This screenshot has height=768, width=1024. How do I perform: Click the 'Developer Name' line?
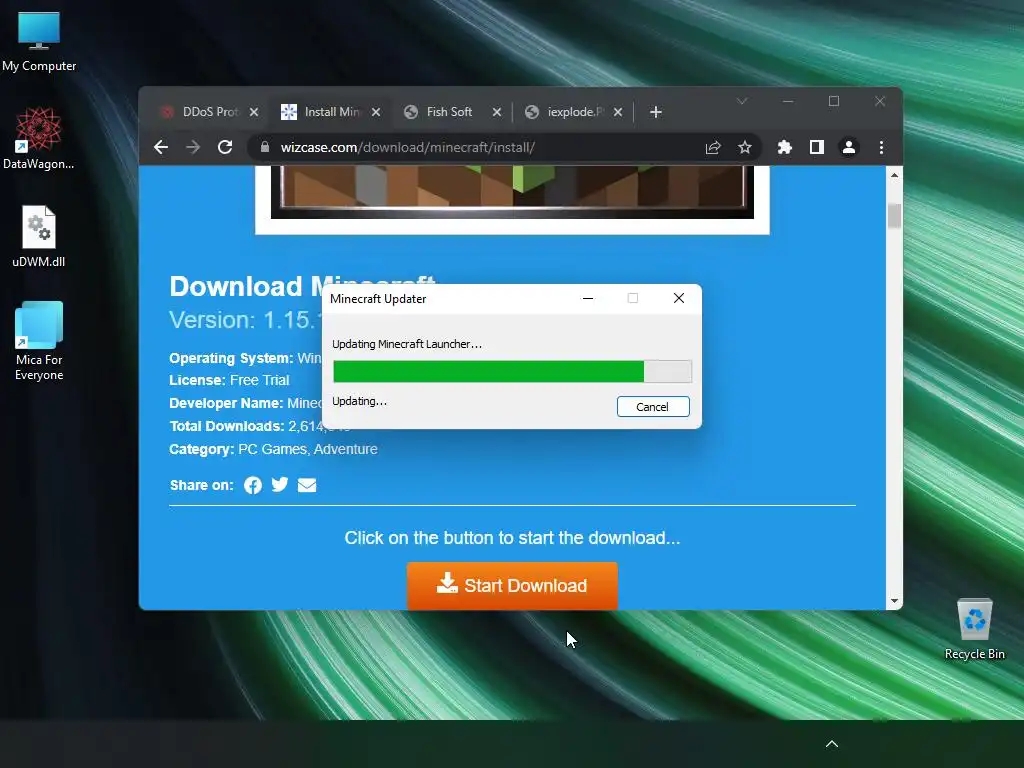point(246,404)
